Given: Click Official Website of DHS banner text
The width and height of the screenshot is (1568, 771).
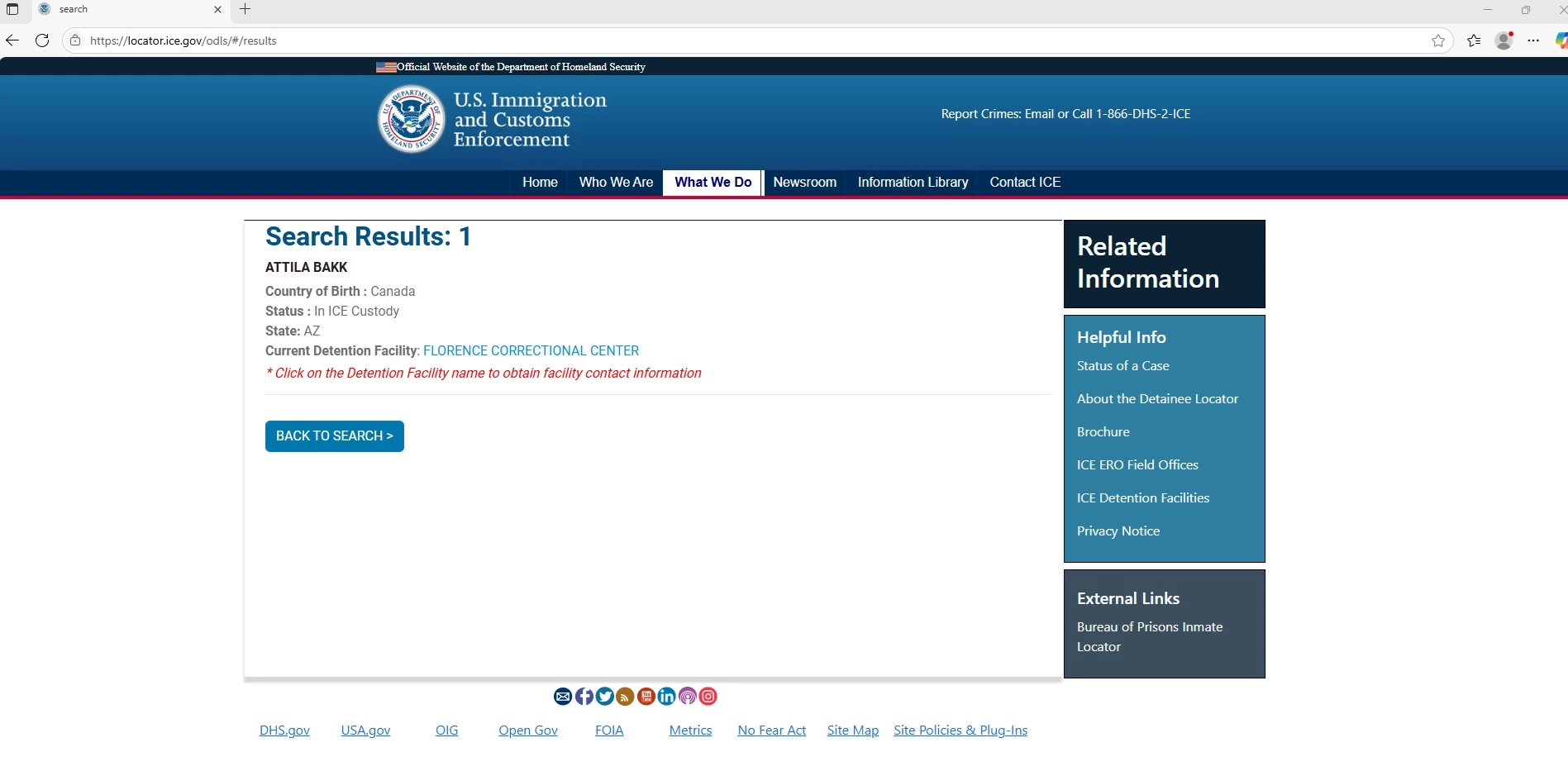Looking at the screenshot, I should click(521, 67).
